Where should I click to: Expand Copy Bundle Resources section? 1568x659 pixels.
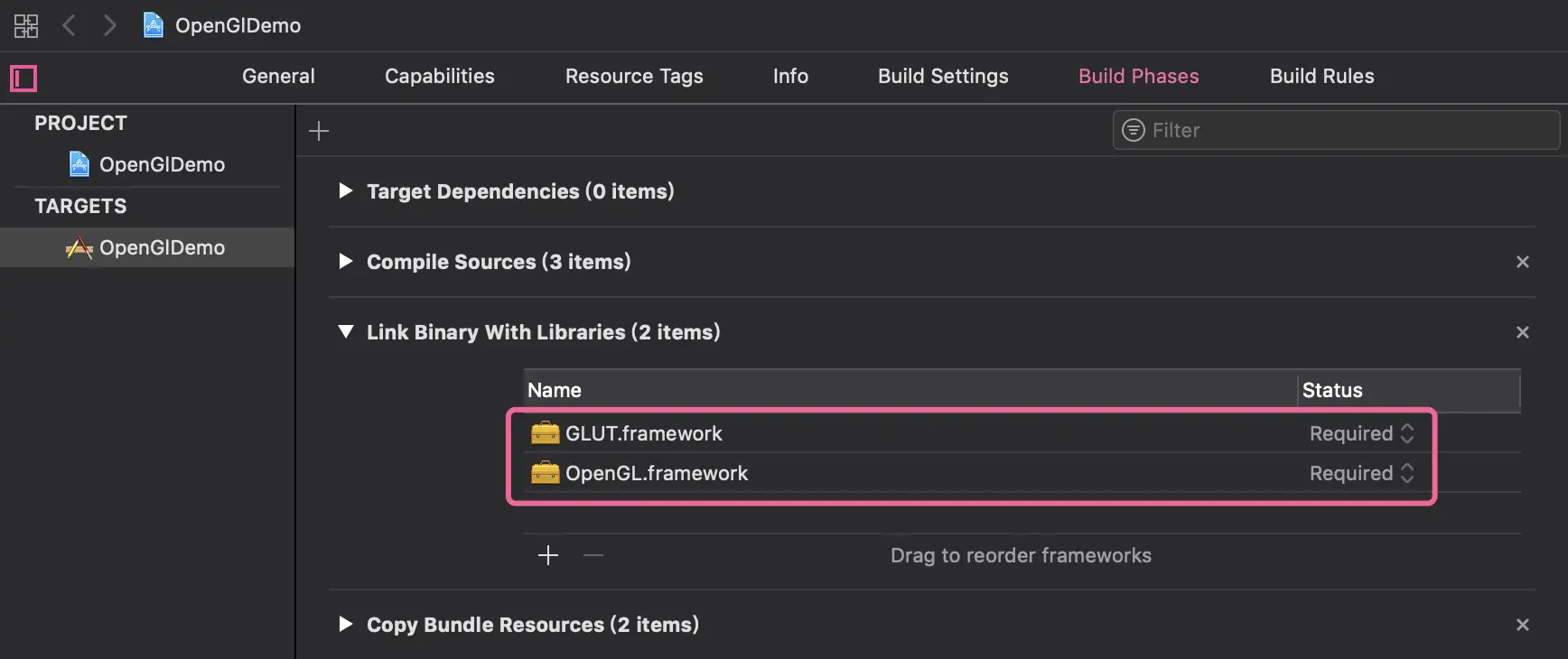(345, 624)
